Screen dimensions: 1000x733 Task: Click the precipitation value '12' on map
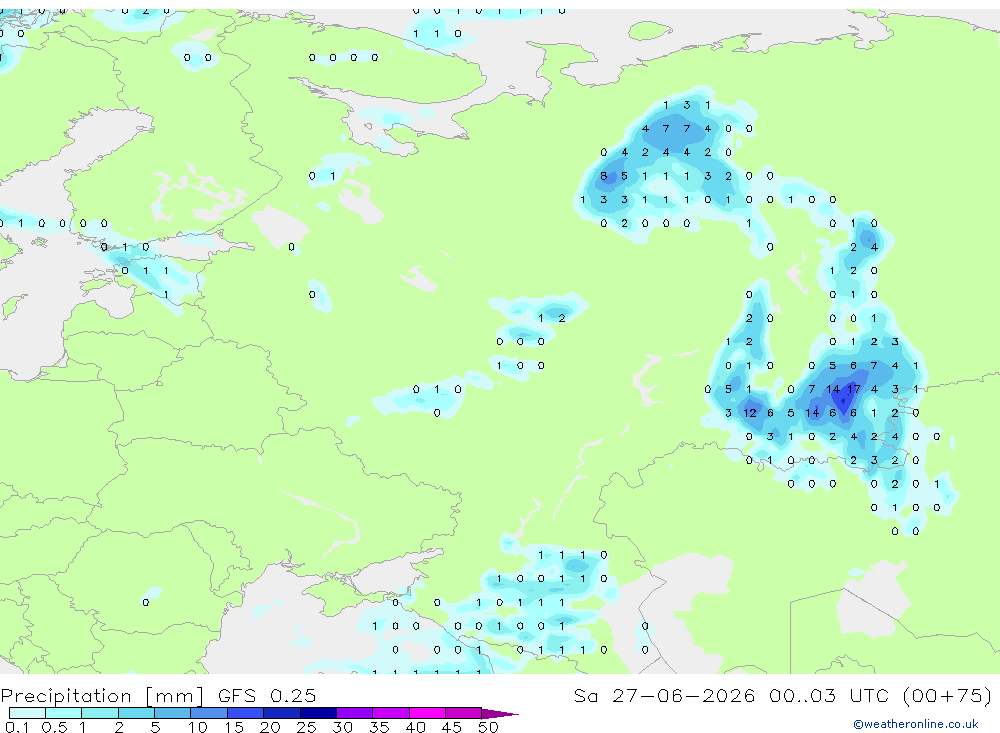click(749, 413)
